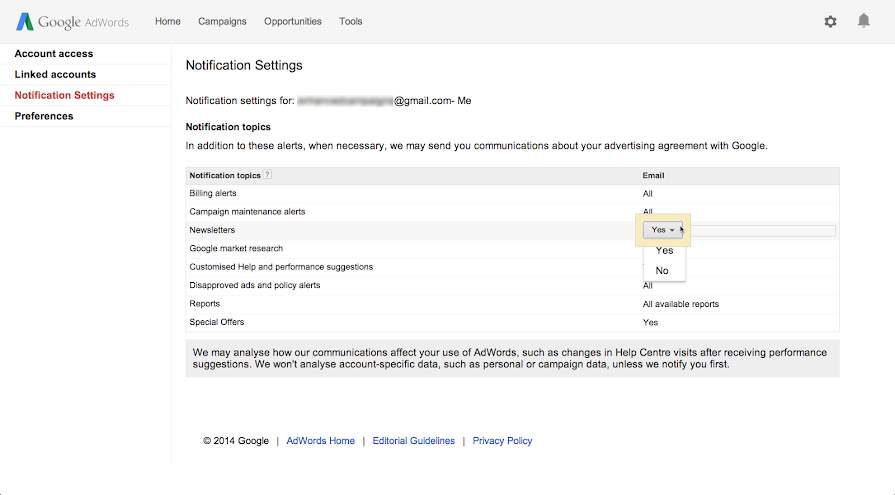
Task: Expand the Newsletters Yes dropdown
Action: (663, 230)
